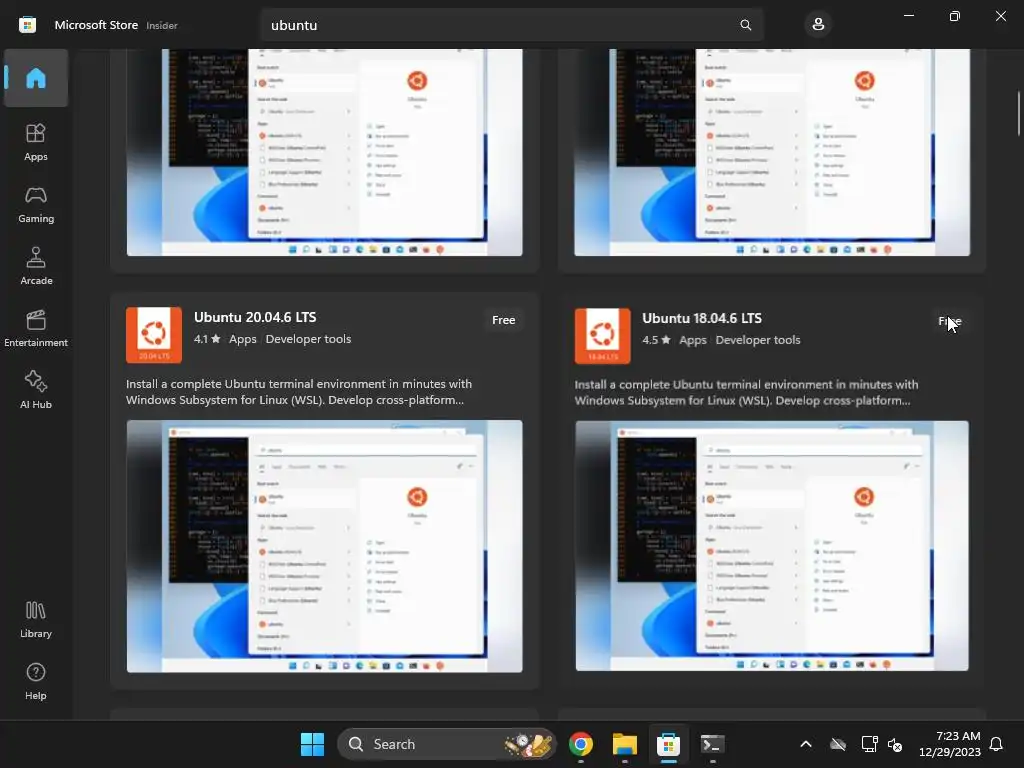The width and height of the screenshot is (1024, 768).
Task: Click the top-right app card screenshot
Action: tap(772, 152)
